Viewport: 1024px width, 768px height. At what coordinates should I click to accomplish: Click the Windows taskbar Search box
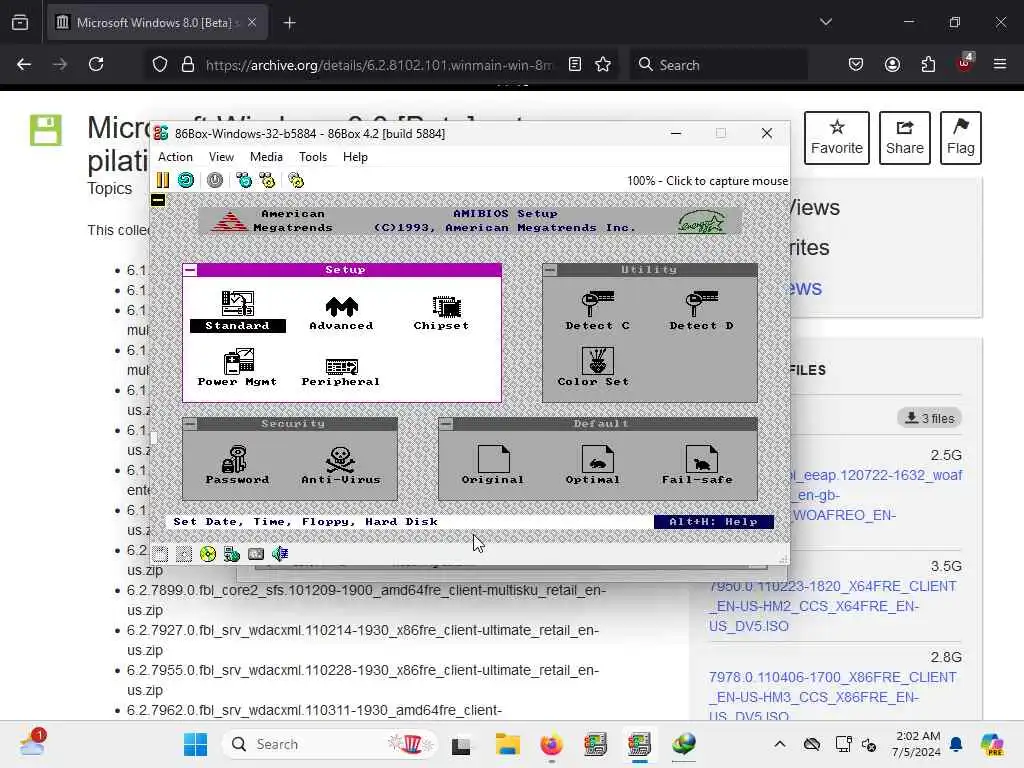coord(330,744)
